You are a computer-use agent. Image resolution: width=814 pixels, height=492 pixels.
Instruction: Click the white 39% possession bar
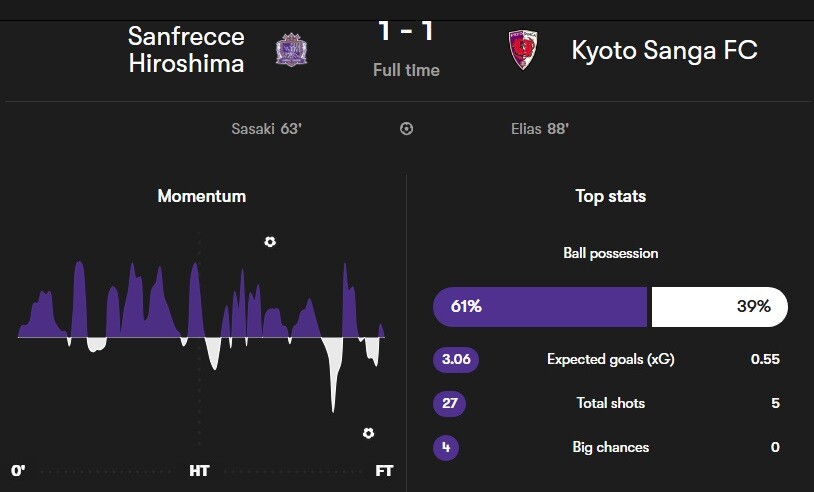tap(719, 307)
